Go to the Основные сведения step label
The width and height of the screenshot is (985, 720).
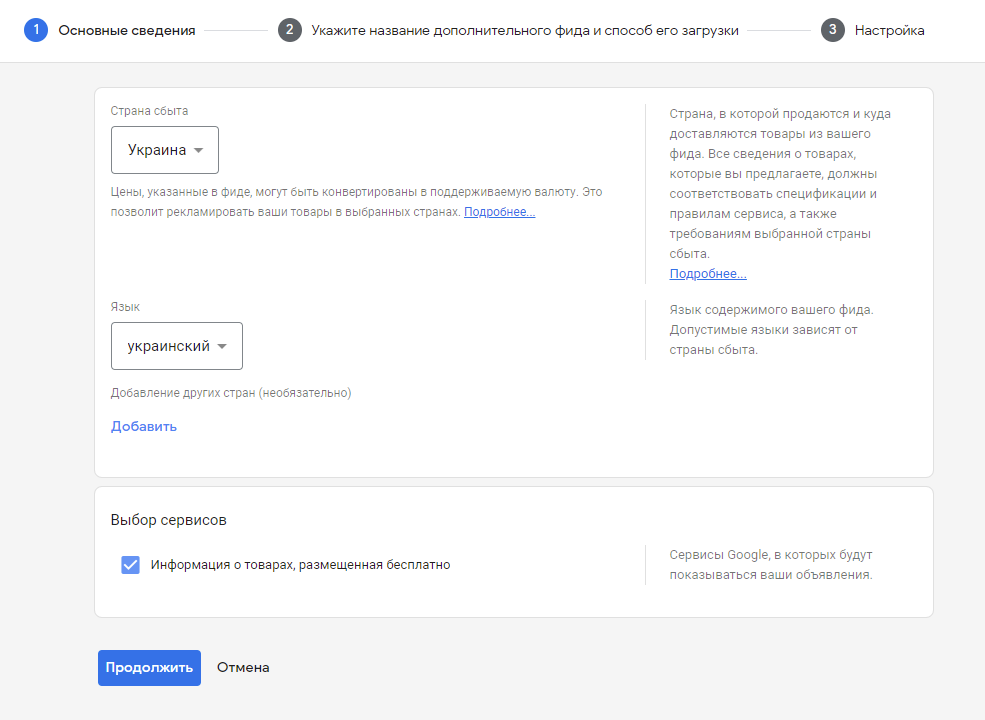pyautogui.click(x=126, y=30)
